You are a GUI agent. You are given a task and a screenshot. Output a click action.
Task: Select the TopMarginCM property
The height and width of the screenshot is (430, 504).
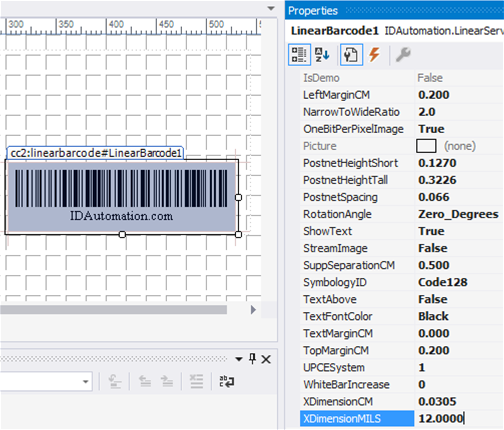coord(336,351)
